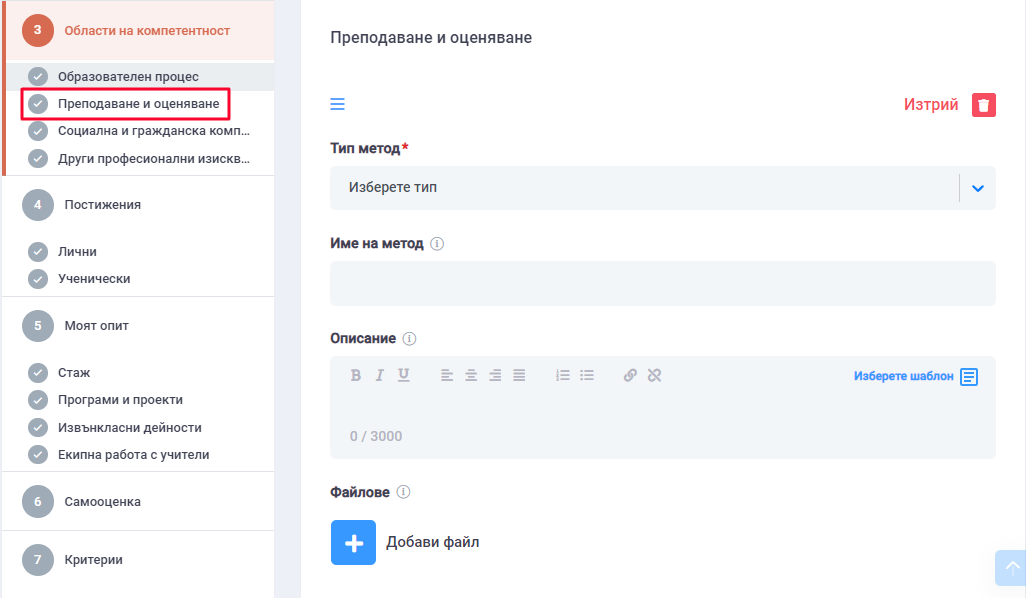Insert a numbered list in description
The image size is (1026, 598).
click(x=563, y=376)
